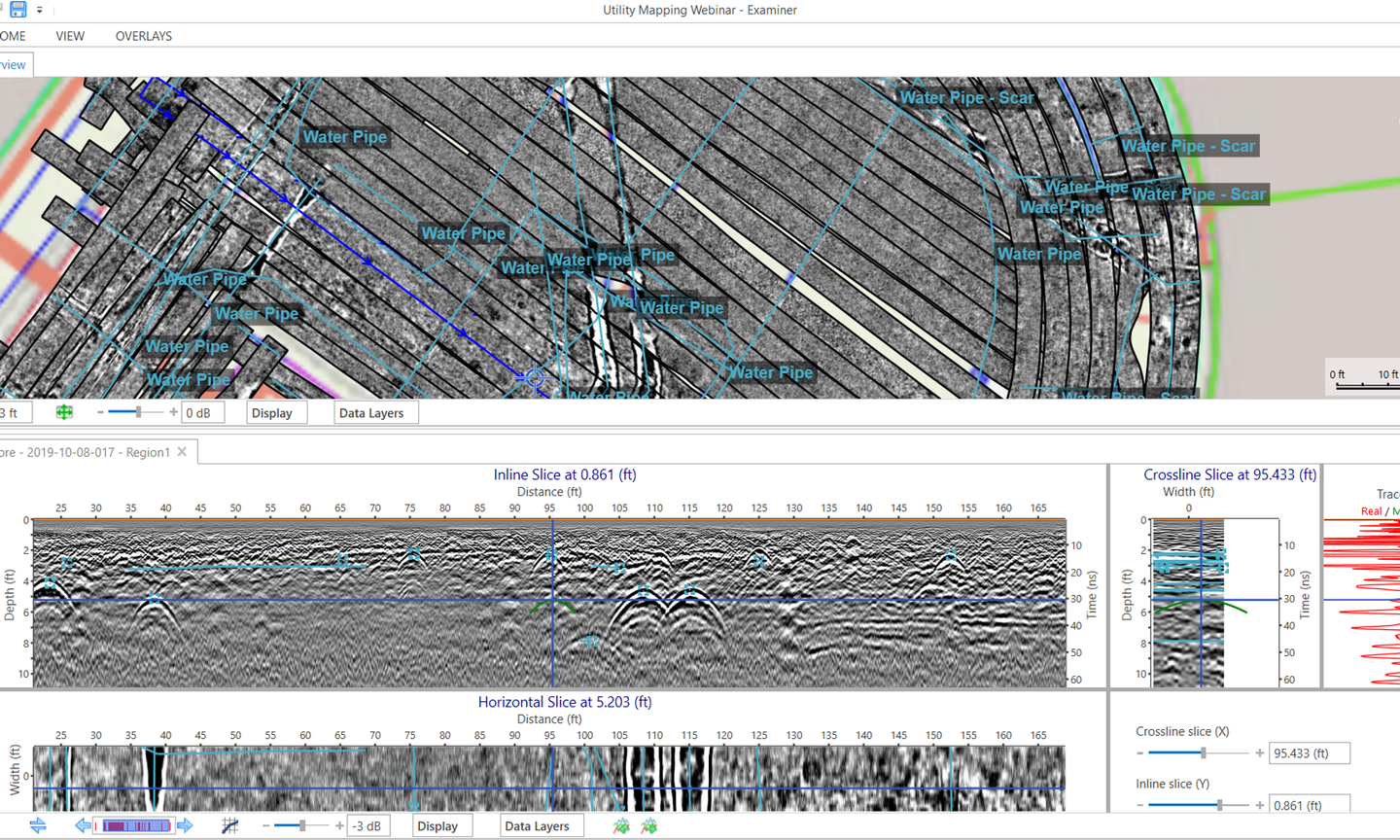Toggle the Data Layers panel for the map view
This screenshot has width=1400, height=840.
375,412
